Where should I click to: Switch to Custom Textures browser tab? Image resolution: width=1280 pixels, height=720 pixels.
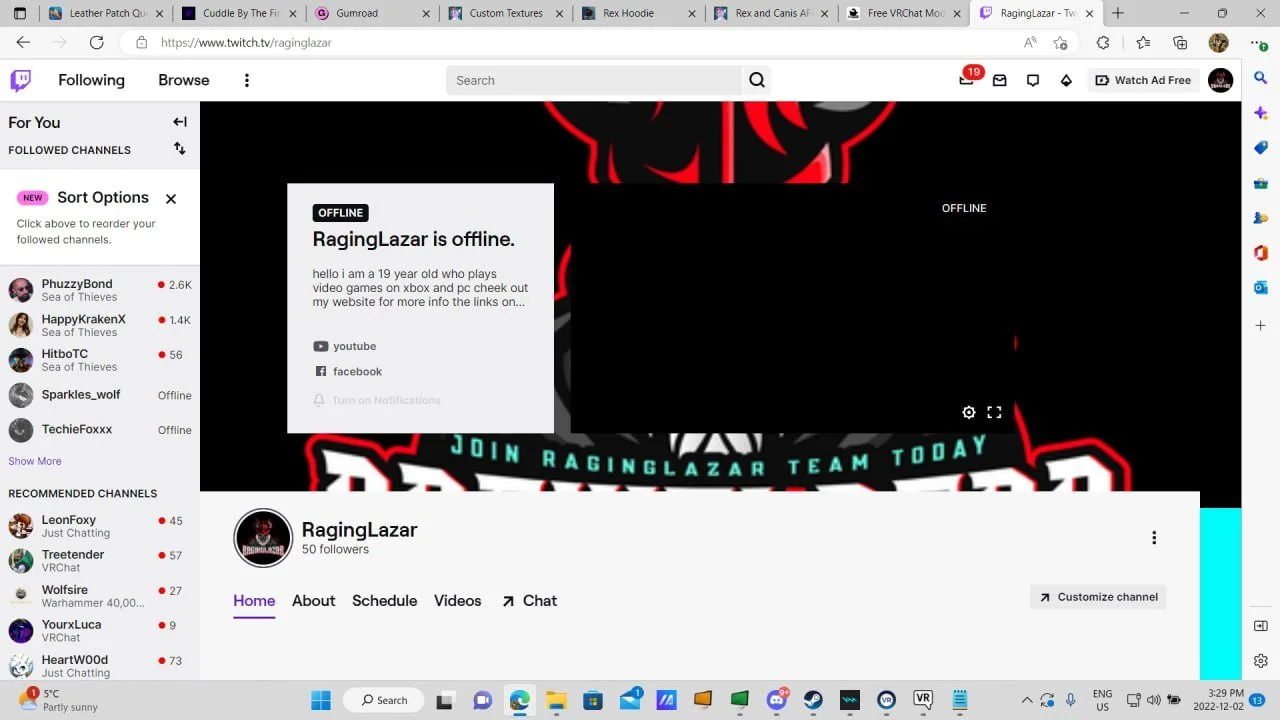coord(505,13)
